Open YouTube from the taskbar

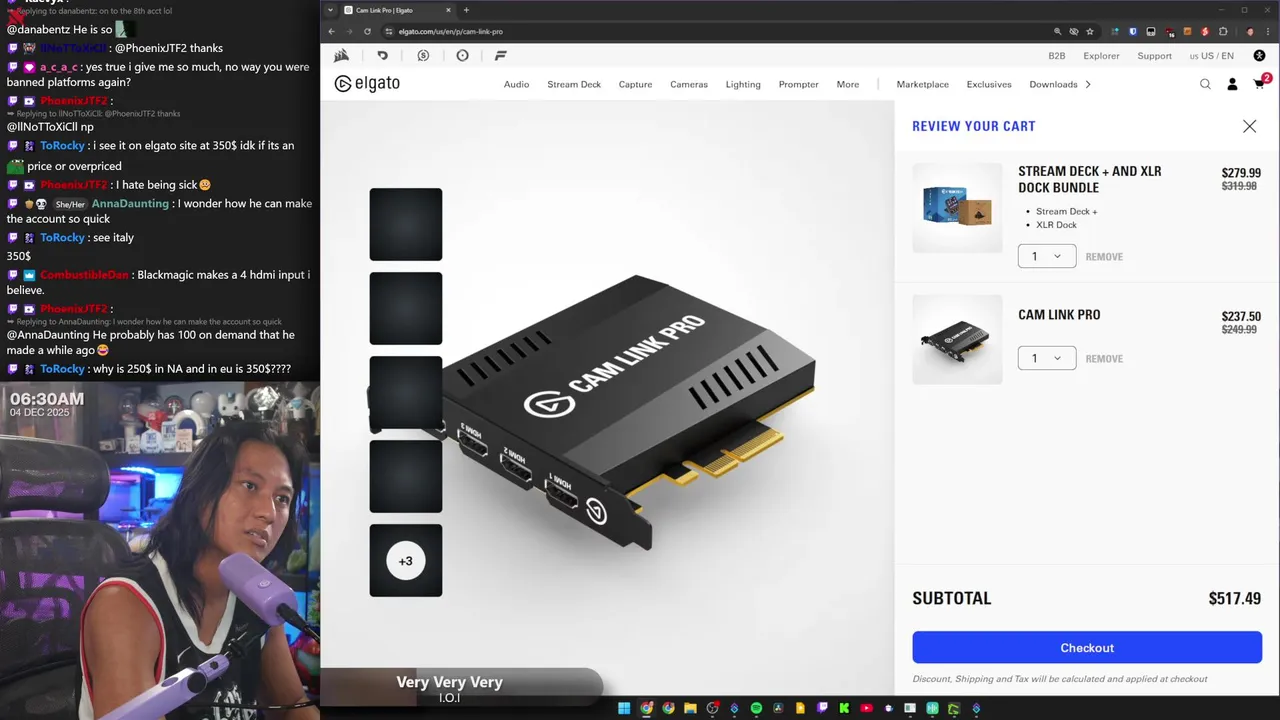tap(866, 709)
